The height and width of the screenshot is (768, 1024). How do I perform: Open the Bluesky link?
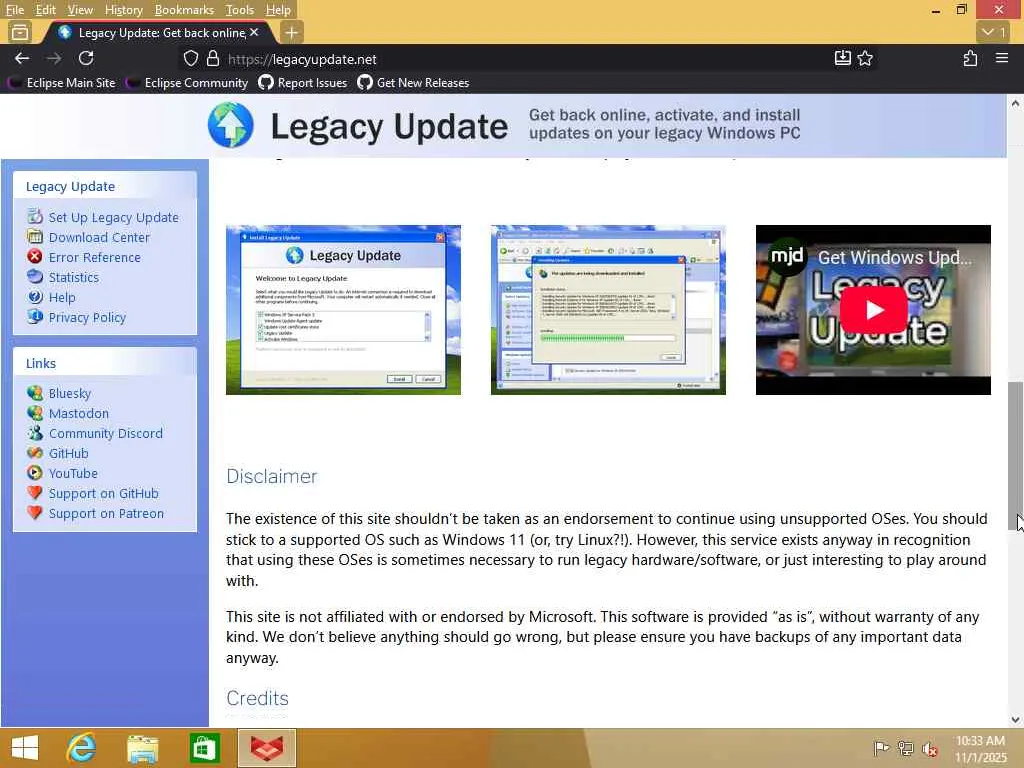70,393
